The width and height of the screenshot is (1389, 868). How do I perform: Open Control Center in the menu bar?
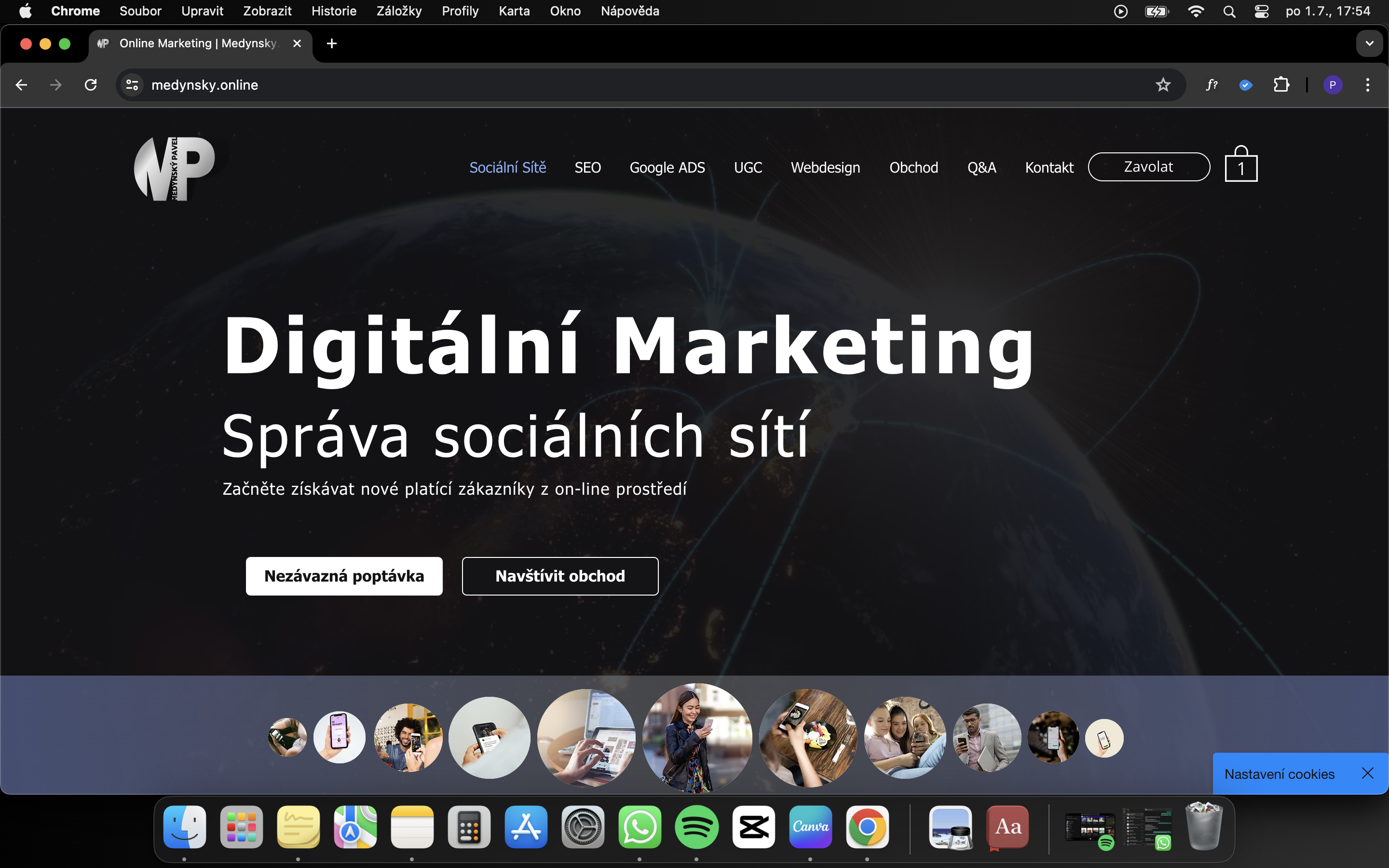(x=1262, y=12)
